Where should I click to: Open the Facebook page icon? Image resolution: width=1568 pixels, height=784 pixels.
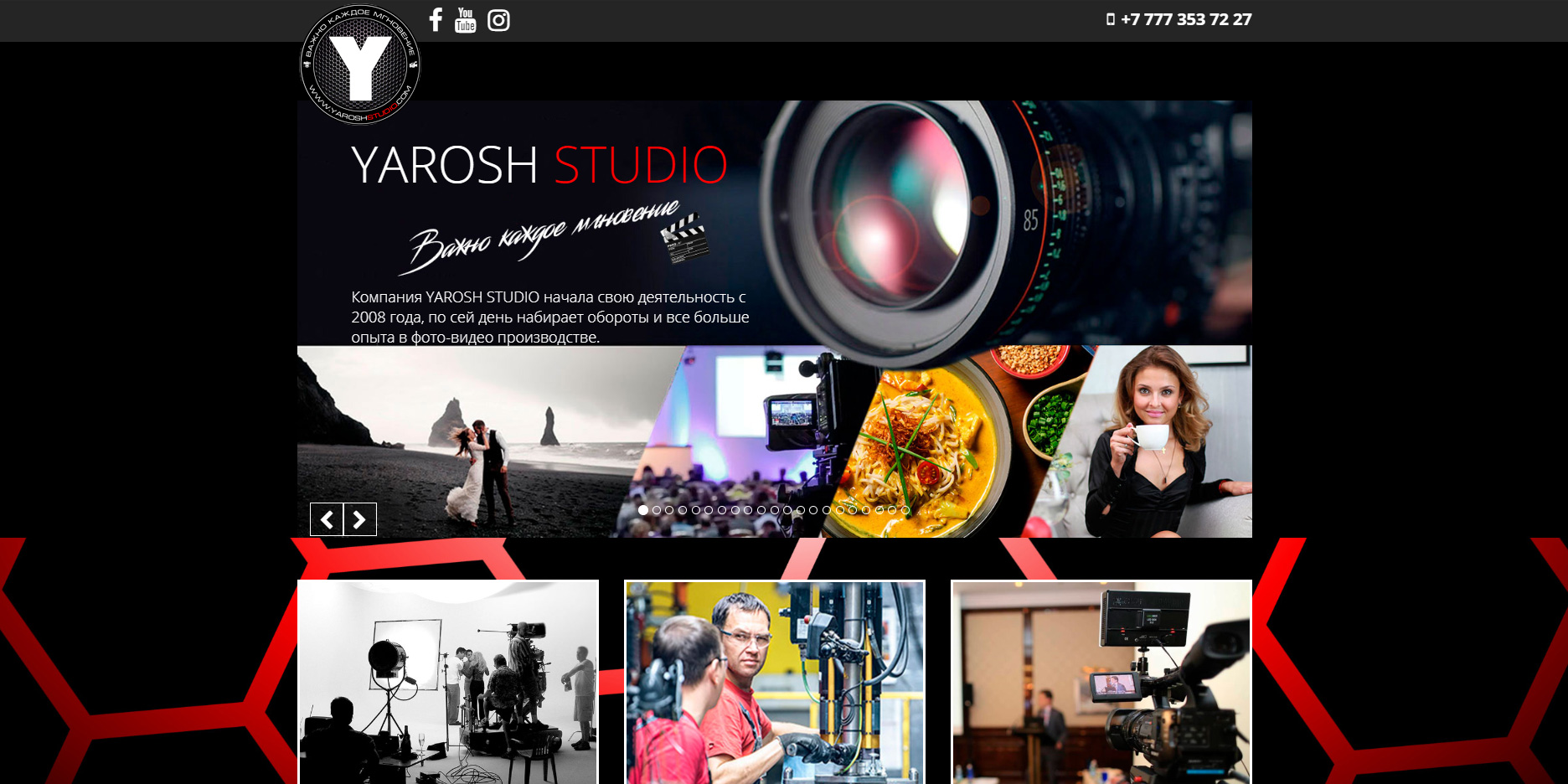pyautogui.click(x=436, y=19)
